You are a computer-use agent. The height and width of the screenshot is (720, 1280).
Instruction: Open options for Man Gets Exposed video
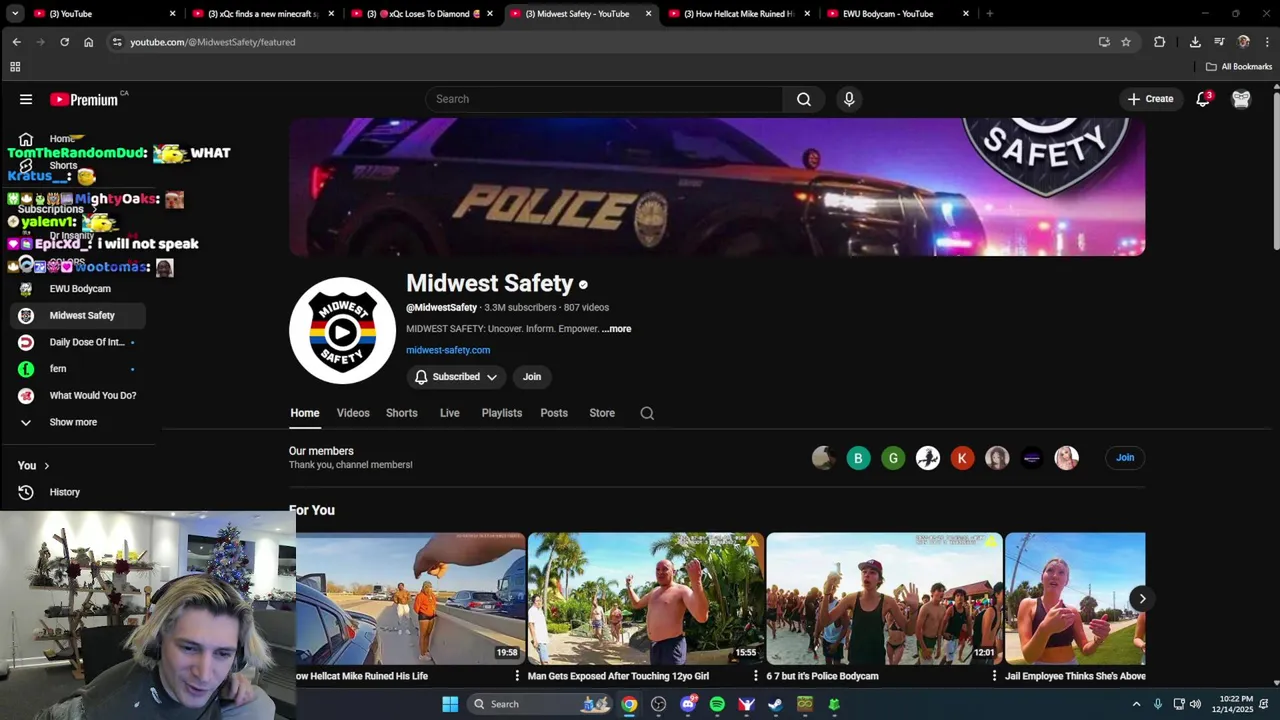[755, 676]
